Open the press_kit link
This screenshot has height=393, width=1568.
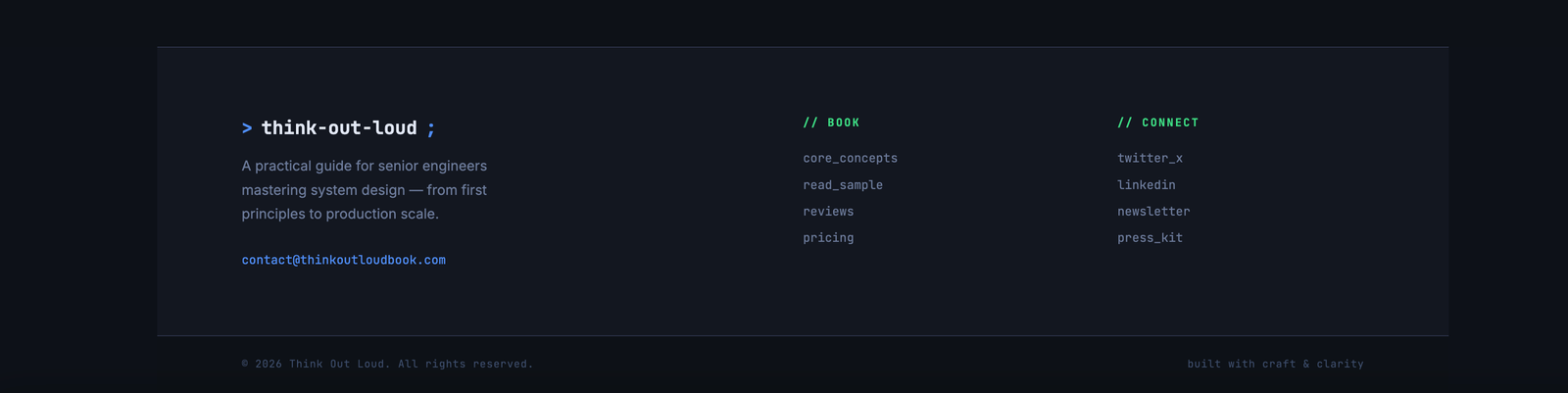click(1150, 237)
